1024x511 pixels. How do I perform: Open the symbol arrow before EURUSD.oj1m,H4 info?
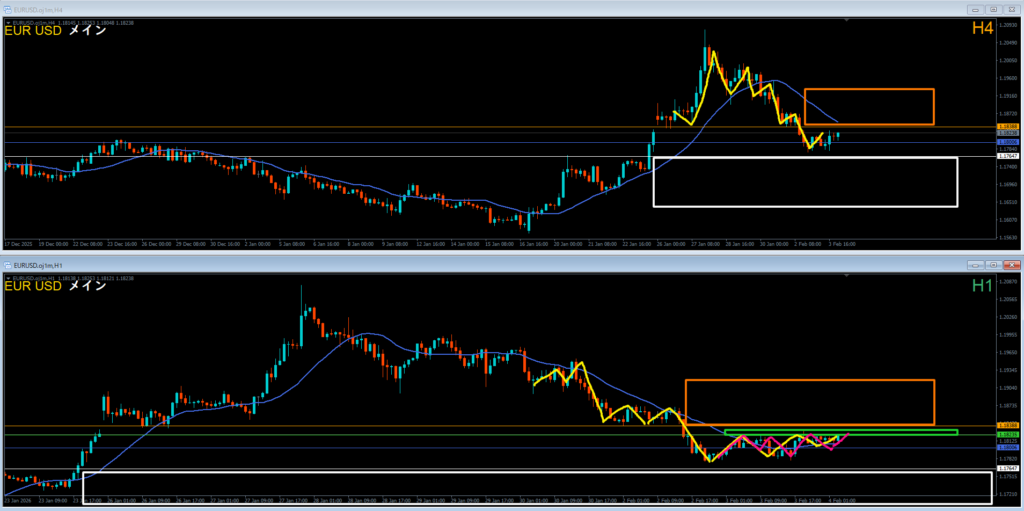click(8, 24)
